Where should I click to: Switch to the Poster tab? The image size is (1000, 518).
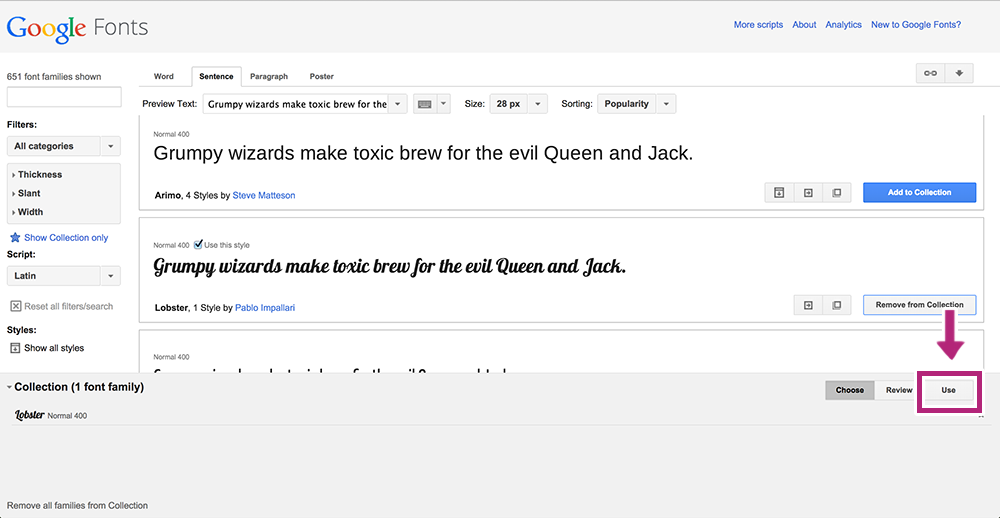[321, 76]
